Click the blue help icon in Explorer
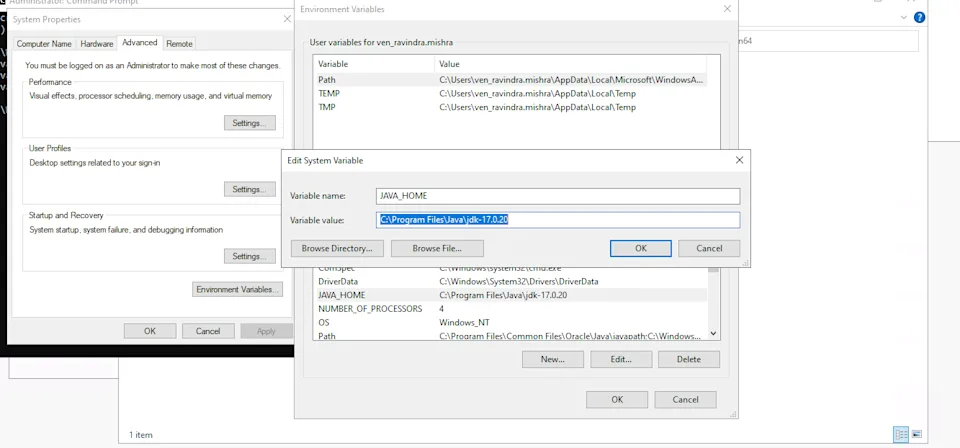Viewport: 960px width, 448px height. pyautogui.click(x=919, y=18)
